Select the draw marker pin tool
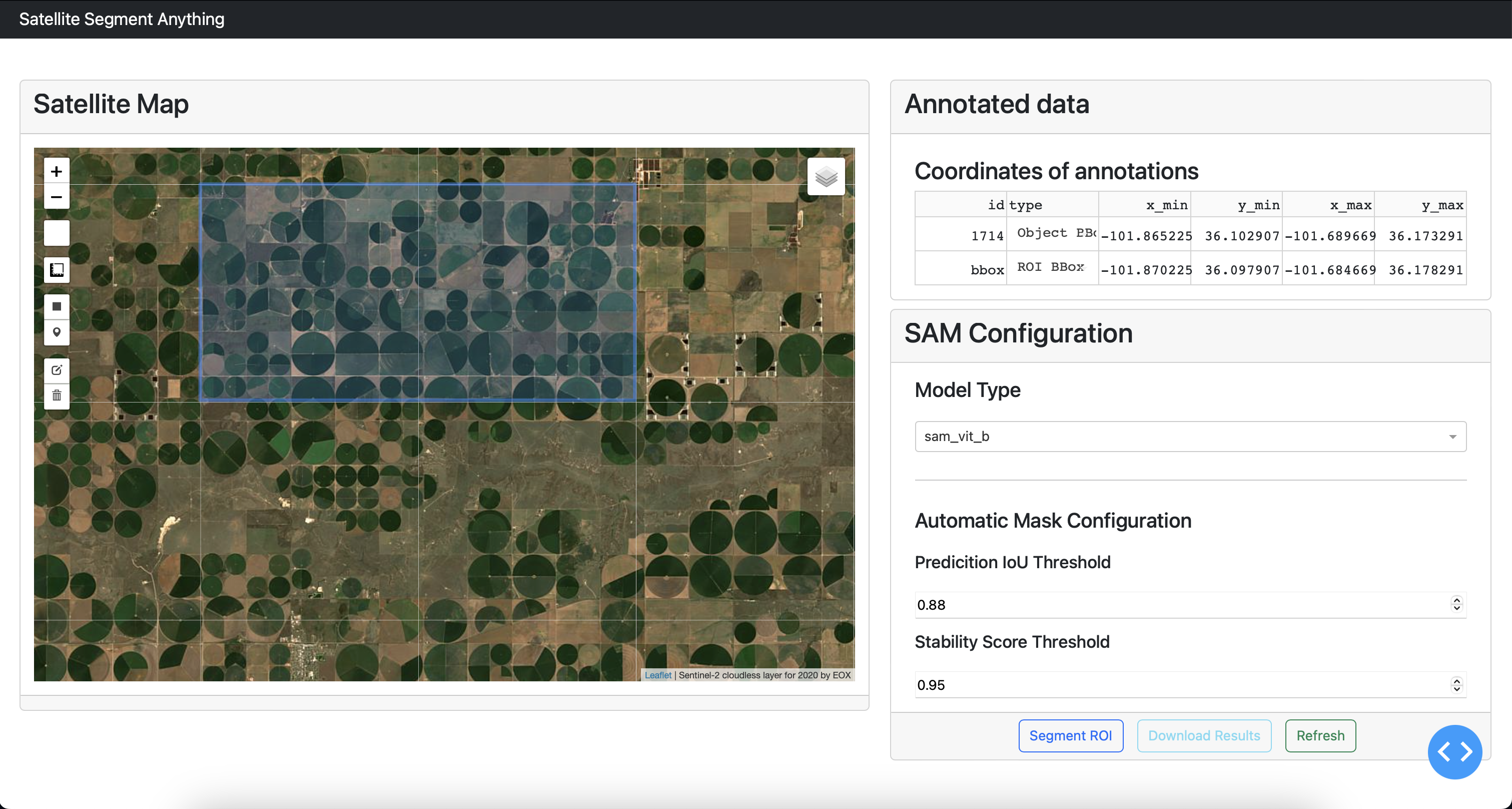1512x809 pixels. 57,332
